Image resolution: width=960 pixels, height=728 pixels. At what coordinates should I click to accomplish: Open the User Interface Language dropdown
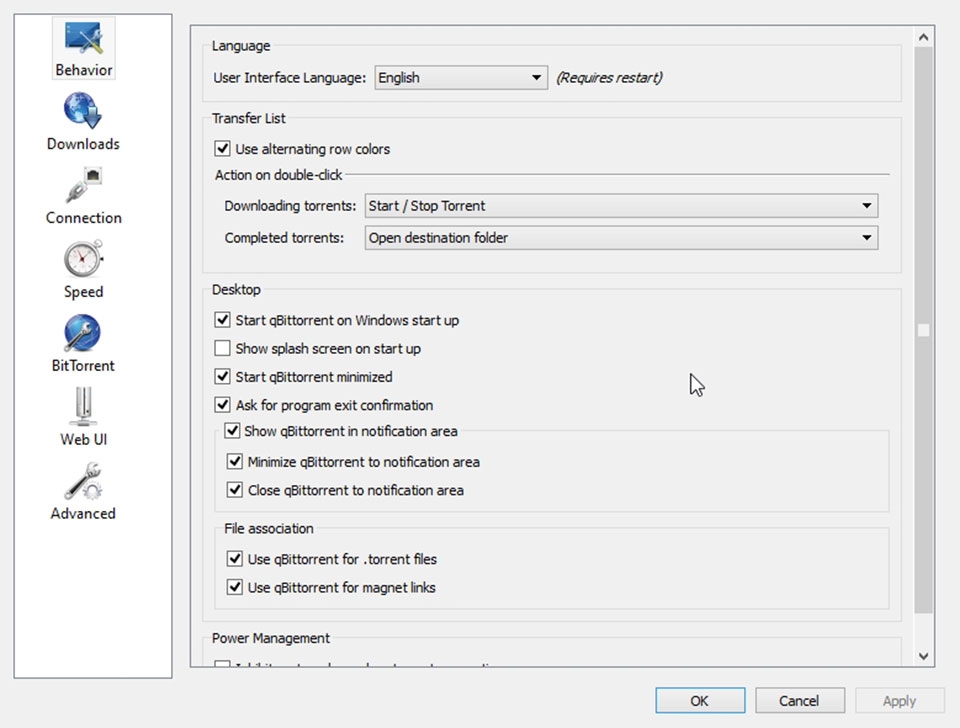(x=461, y=78)
